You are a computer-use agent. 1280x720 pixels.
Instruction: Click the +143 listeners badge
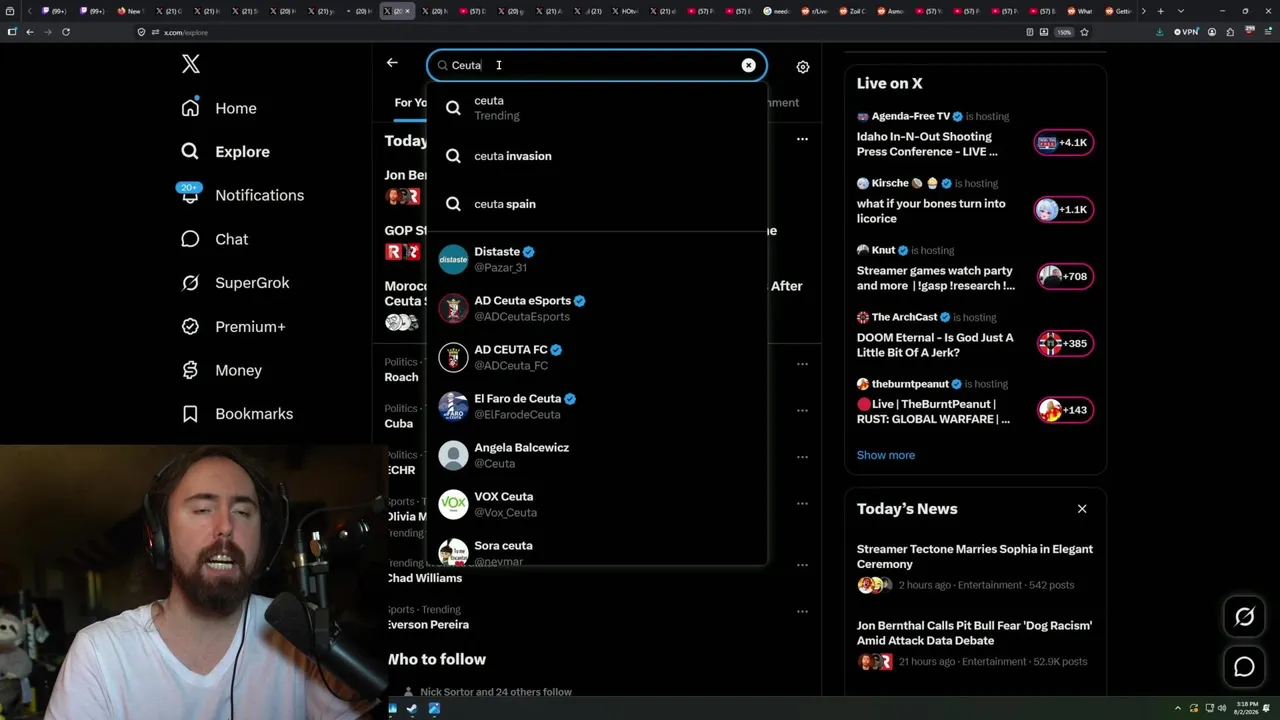[1063, 410]
